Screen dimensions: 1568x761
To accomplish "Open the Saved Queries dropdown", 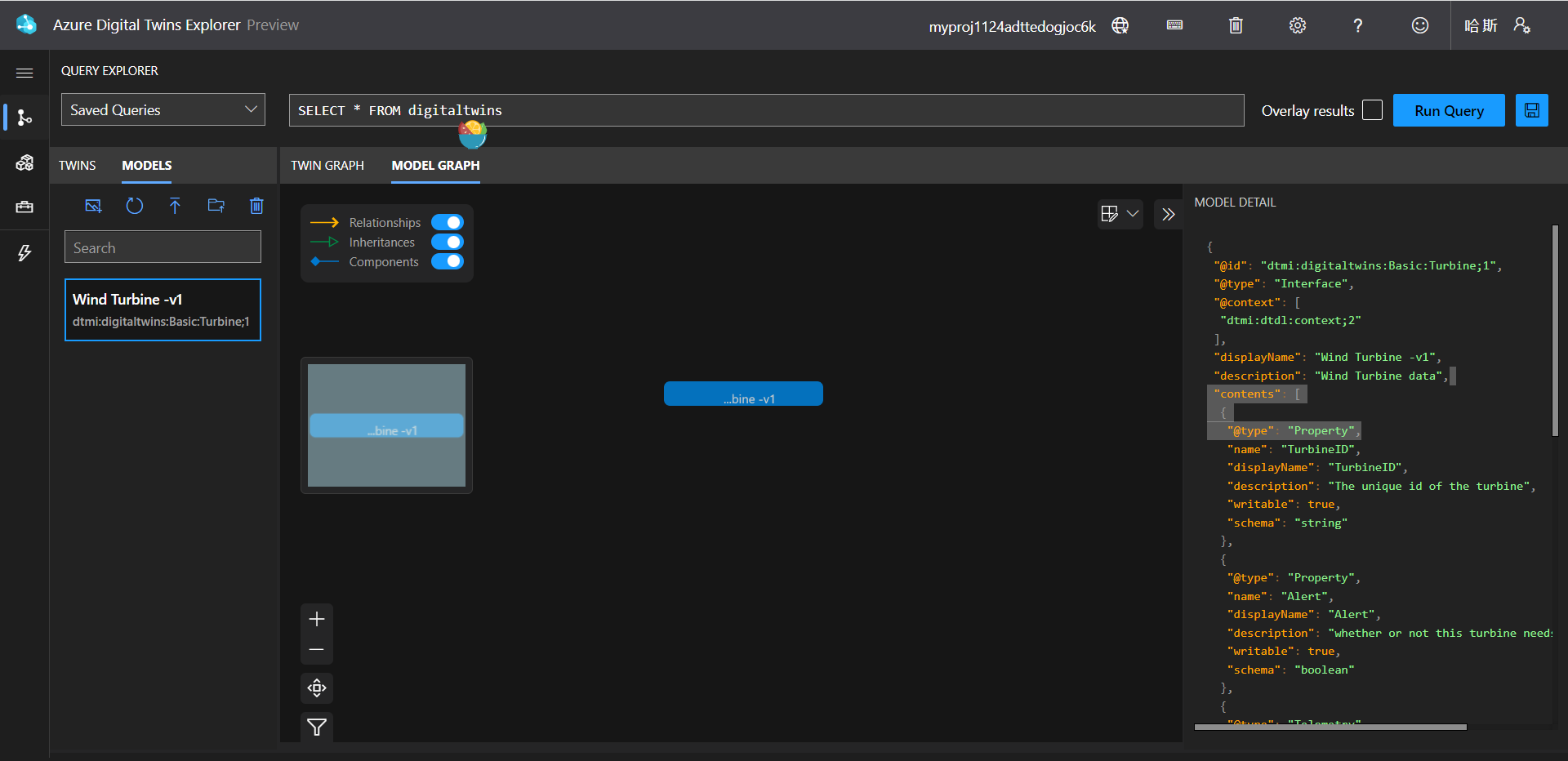I will coord(163,110).
